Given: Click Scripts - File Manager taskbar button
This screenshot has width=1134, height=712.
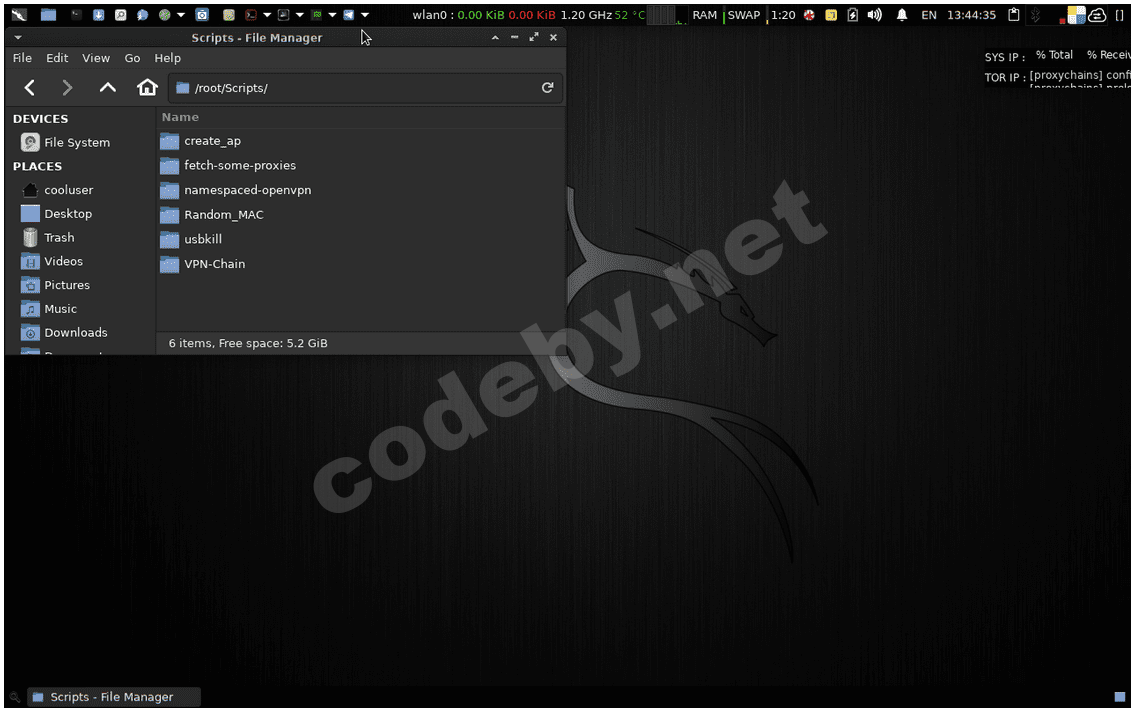Looking at the screenshot, I should coord(114,697).
